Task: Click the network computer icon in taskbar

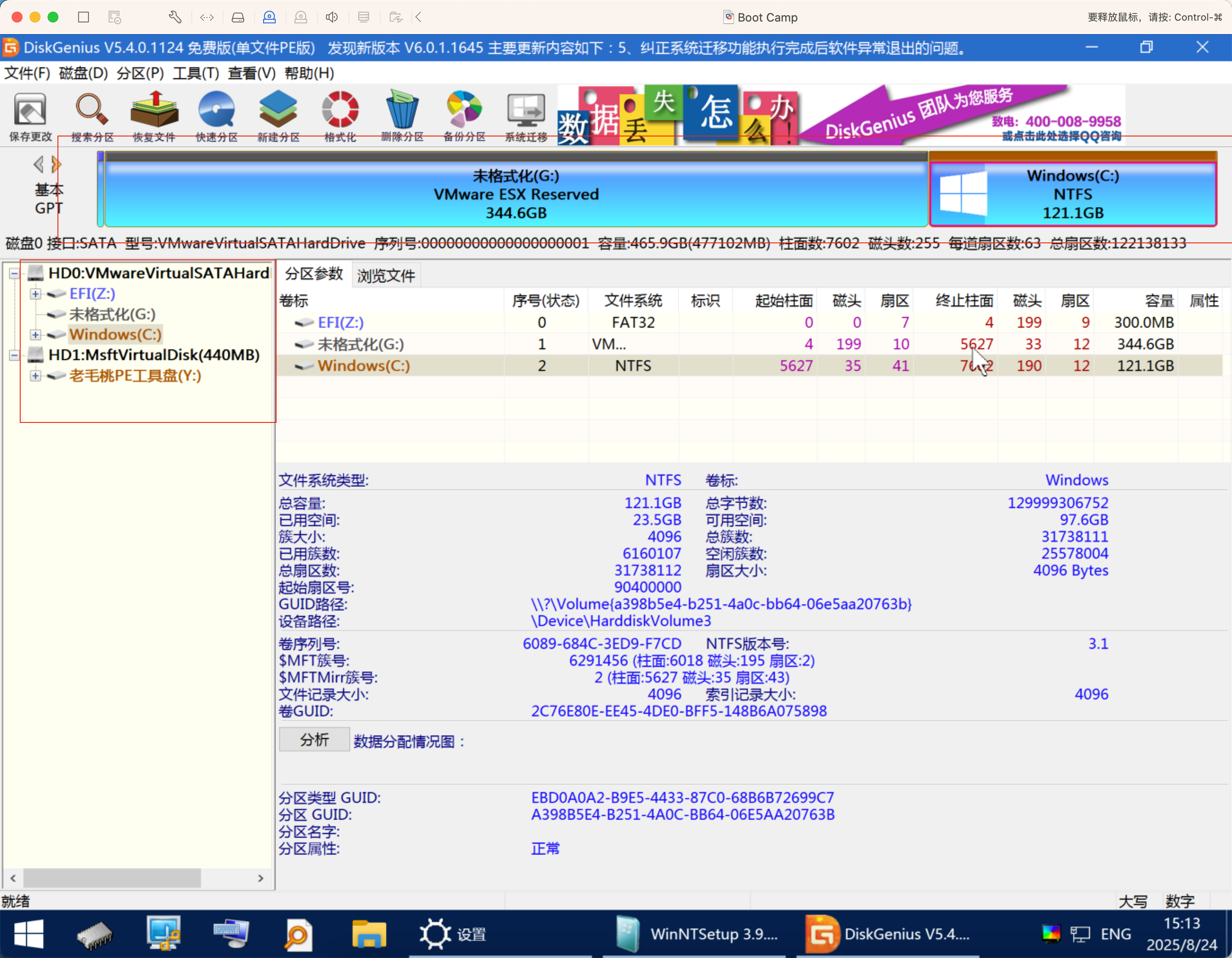Action: (231, 934)
